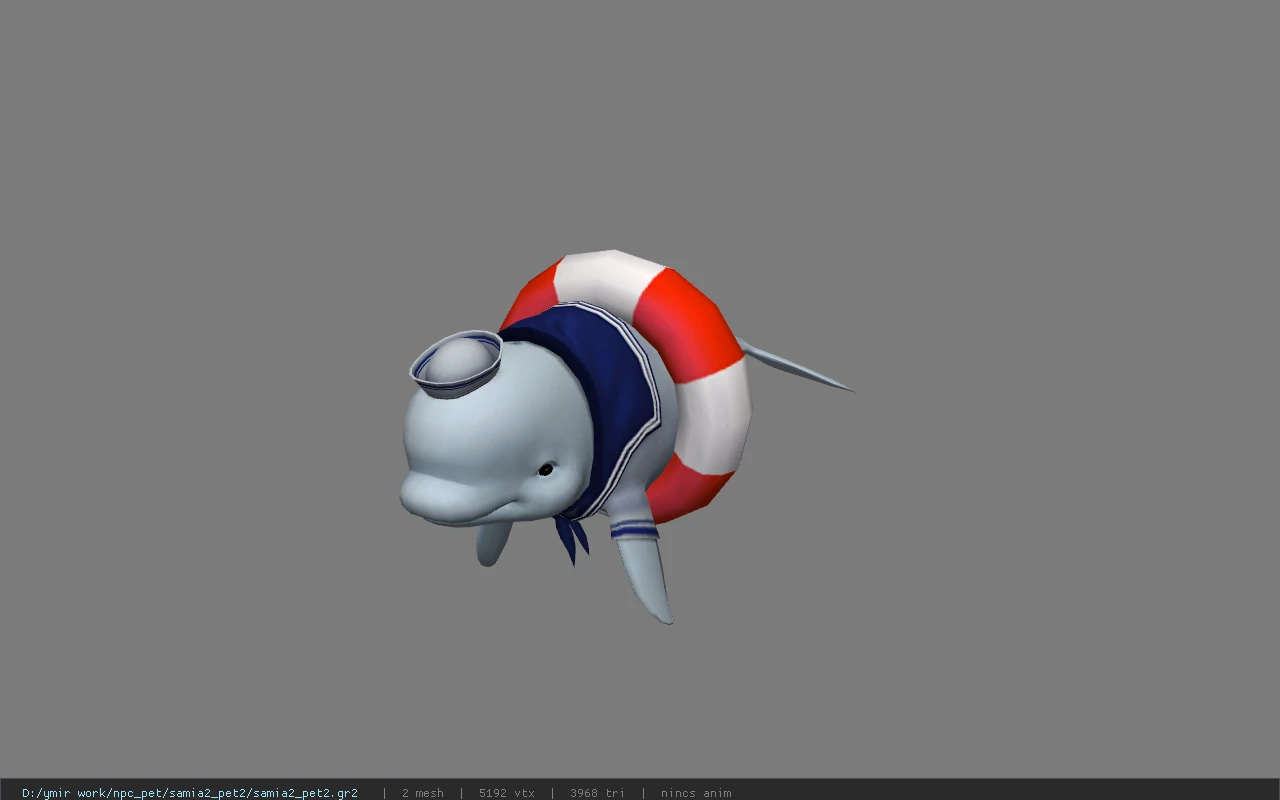The width and height of the screenshot is (1280, 800).
Task: Click the file path samia2_pet2.gr2 in status bar
Action: pos(190,792)
